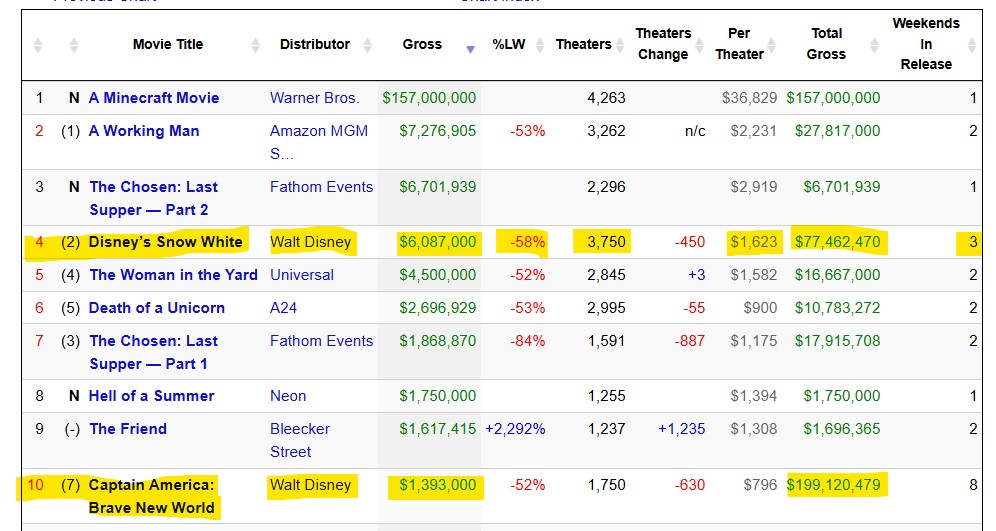Viewport: 996px width, 531px height.
Task: Sort by the %LW column header
Action: (509, 44)
